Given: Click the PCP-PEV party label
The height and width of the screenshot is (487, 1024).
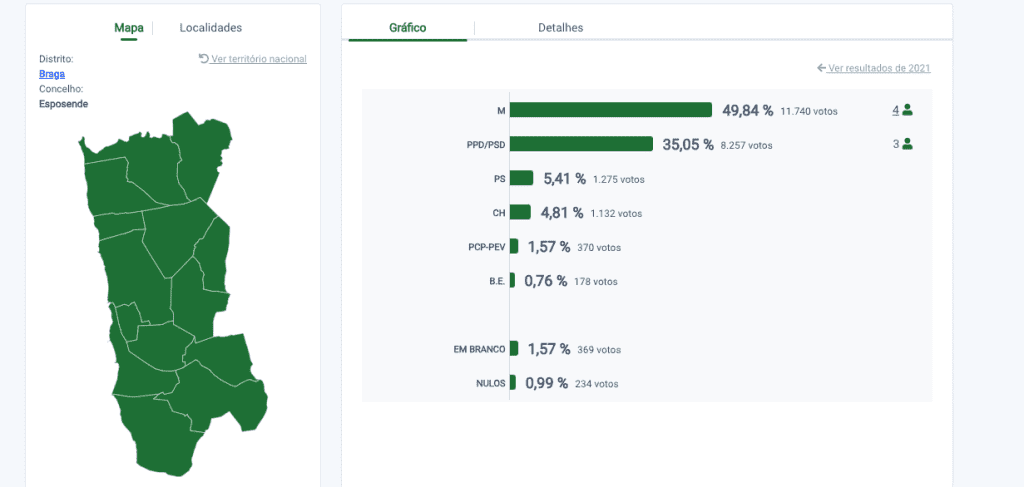Looking at the screenshot, I should 487,247.
